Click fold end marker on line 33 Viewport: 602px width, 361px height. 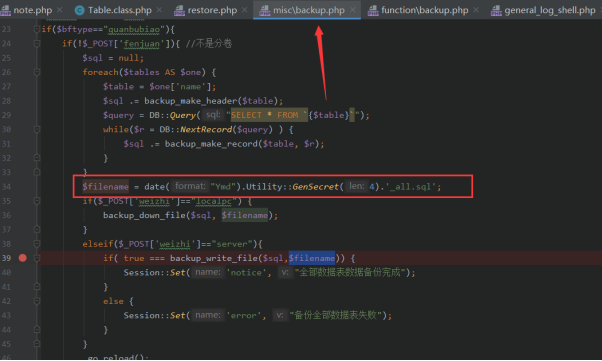point(37,172)
